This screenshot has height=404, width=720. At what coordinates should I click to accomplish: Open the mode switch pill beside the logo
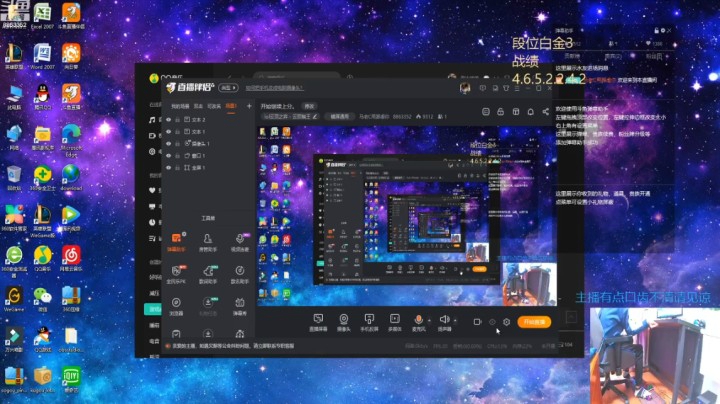(228, 87)
